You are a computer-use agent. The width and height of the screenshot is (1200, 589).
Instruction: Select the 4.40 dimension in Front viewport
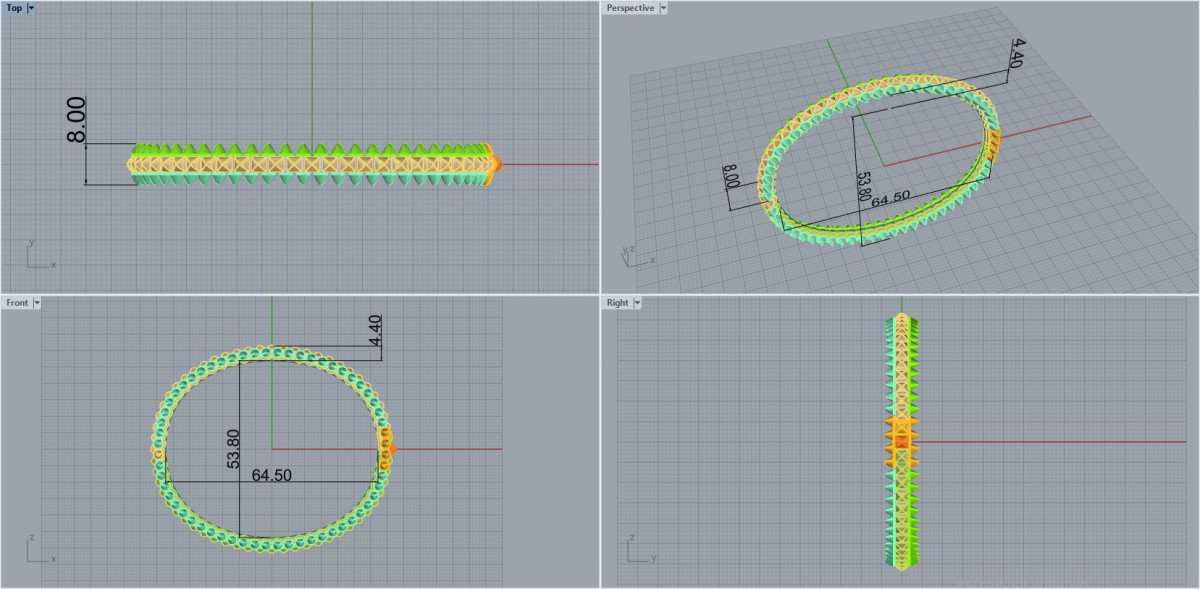[376, 331]
